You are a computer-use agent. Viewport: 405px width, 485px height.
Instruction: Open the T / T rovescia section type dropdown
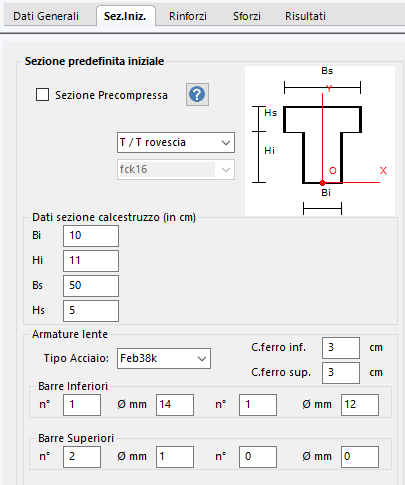pyautogui.click(x=176, y=143)
